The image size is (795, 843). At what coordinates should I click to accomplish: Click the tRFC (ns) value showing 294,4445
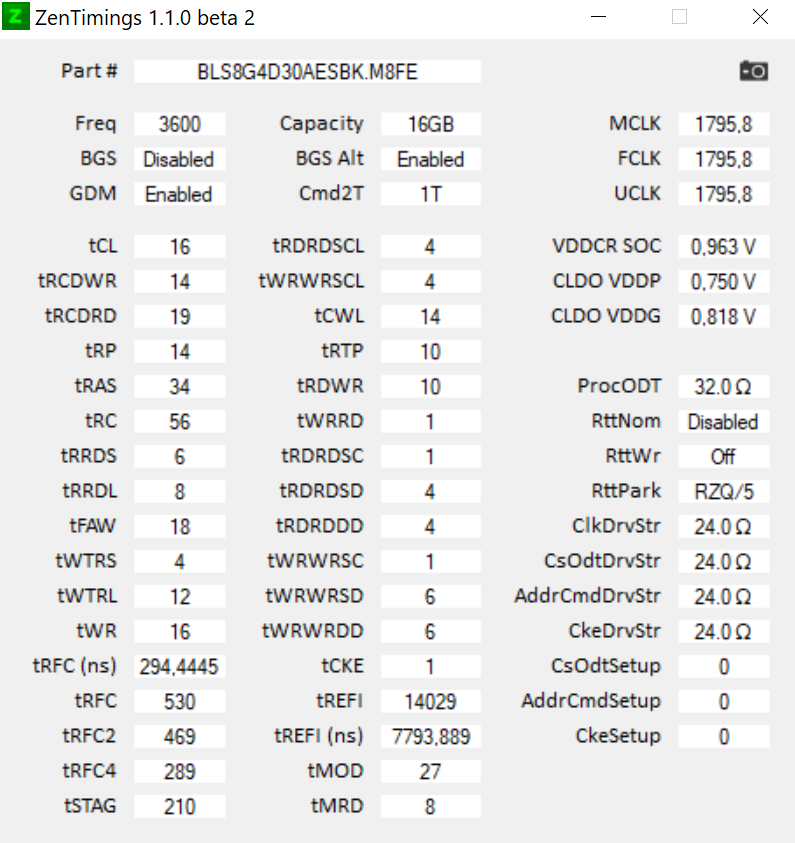click(x=179, y=666)
